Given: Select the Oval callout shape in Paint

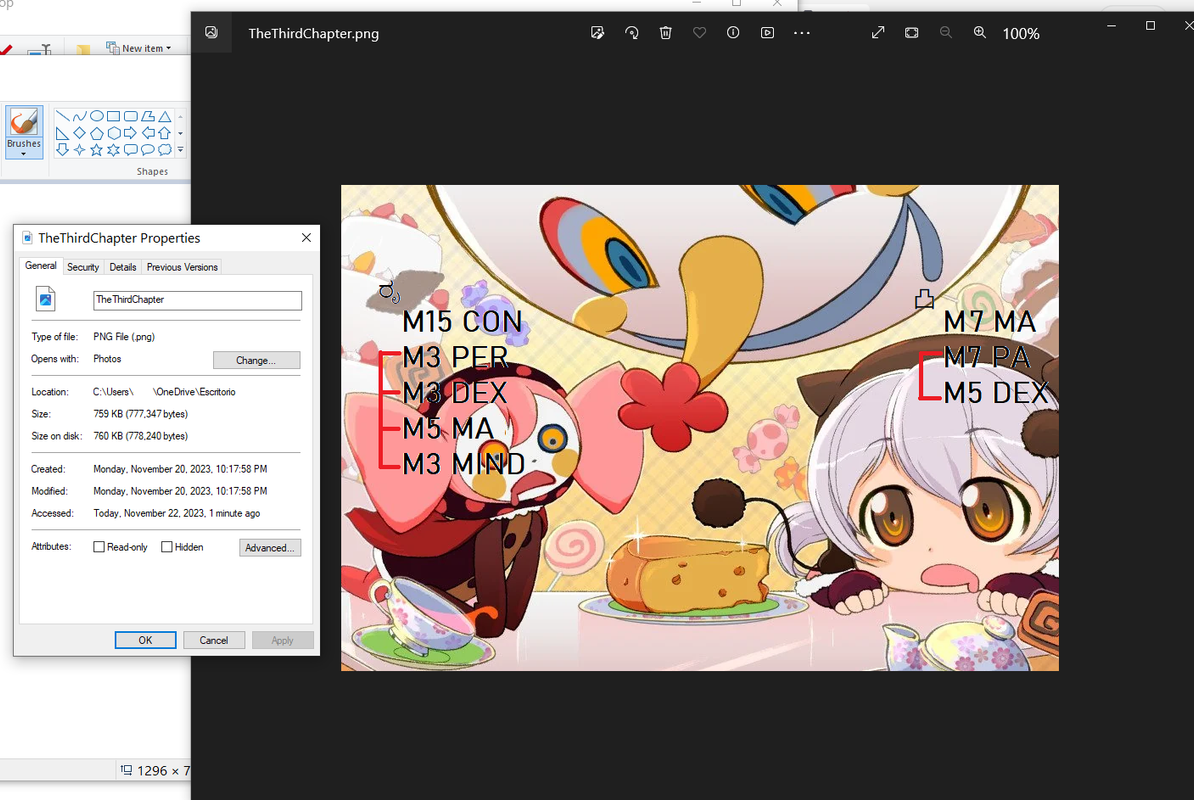Looking at the screenshot, I should point(148,150).
